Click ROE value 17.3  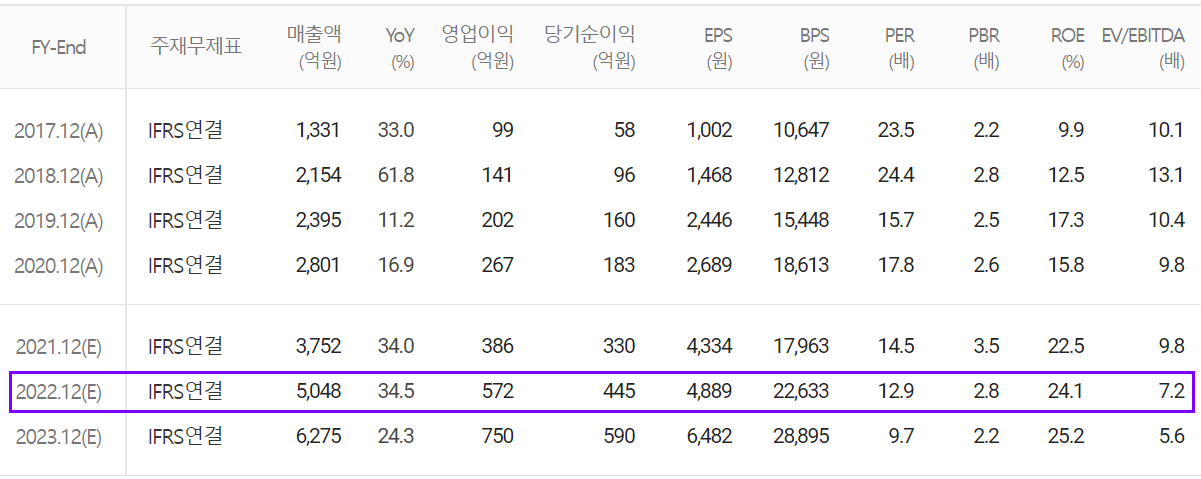click(x=1067, y=220)
